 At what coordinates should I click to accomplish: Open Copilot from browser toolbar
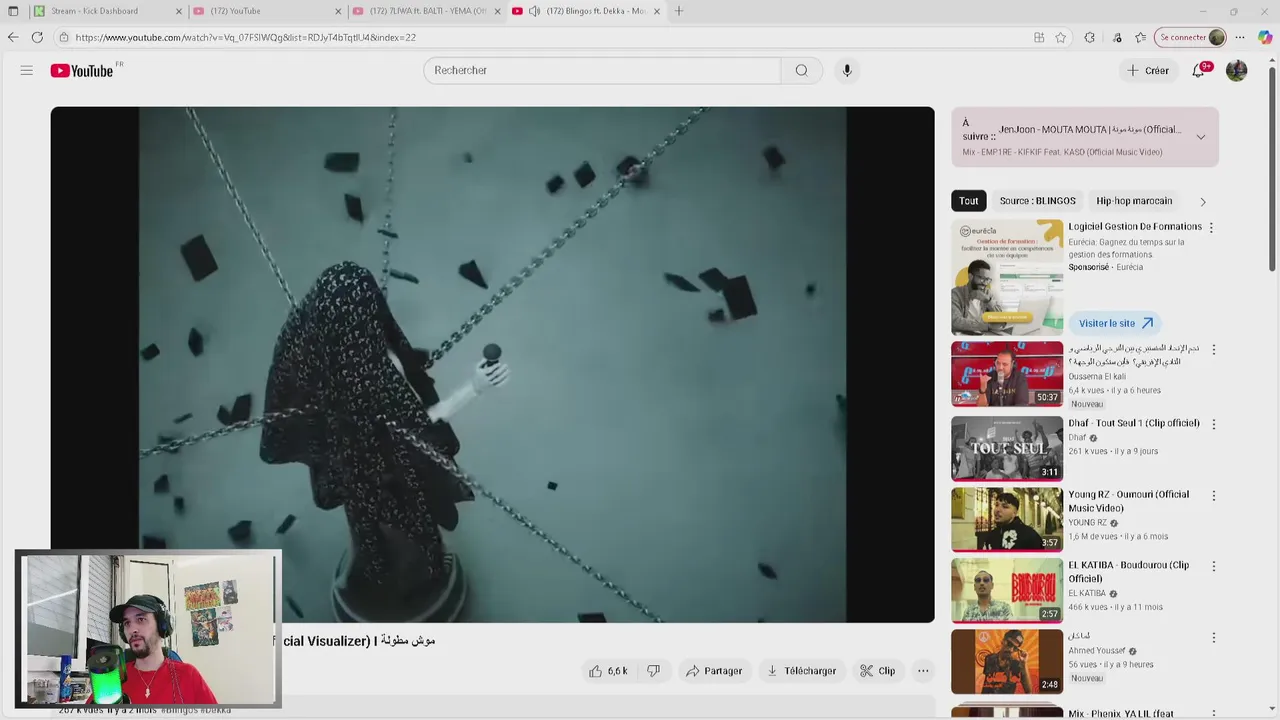(x=1265, y=37)
